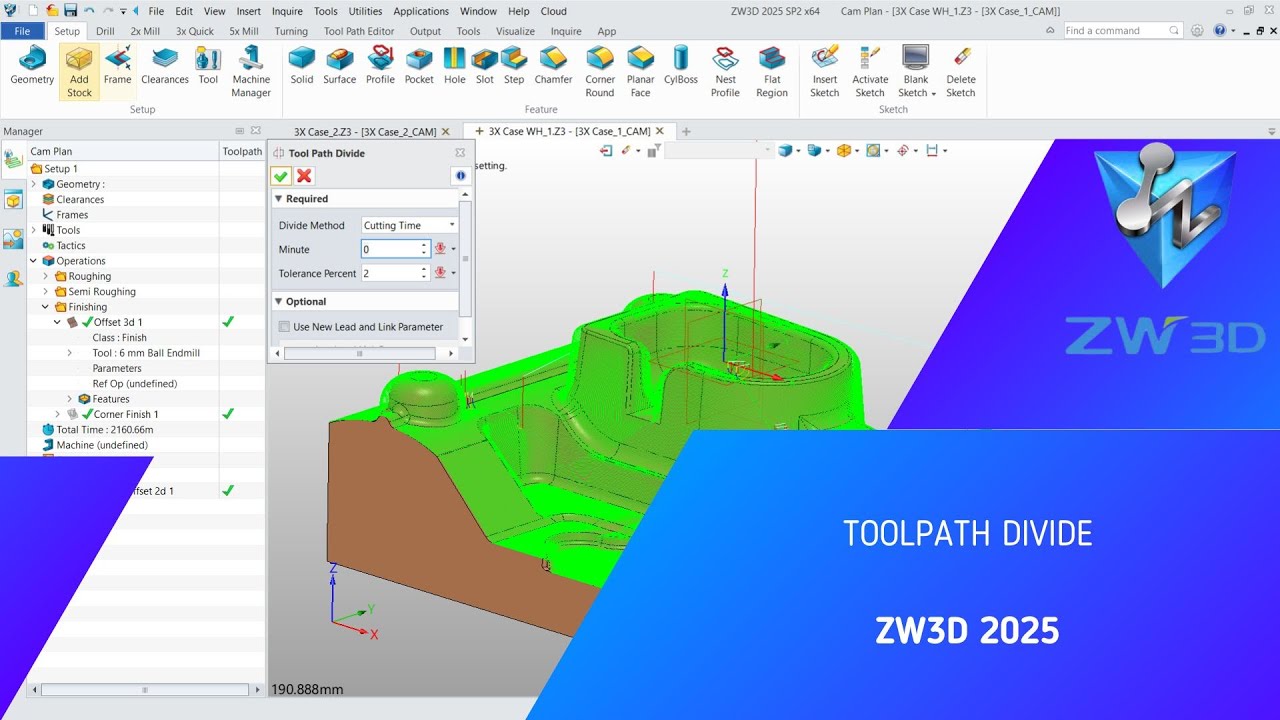Expand the Semi Roughing folder
The height and width of the screenshot is (720, 1280).
click(46, 292)
